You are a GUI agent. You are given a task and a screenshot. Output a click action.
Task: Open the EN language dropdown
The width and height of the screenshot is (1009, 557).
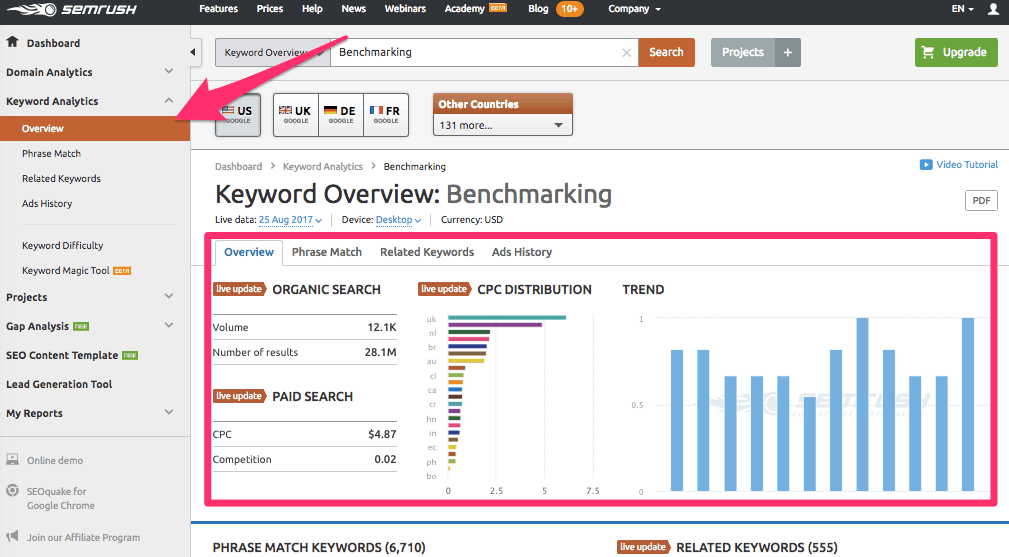tap(963, 9)
